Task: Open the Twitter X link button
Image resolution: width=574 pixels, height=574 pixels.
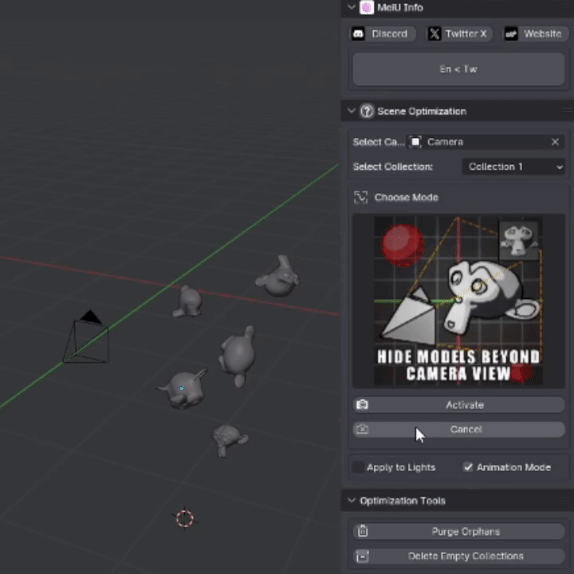Action: click(x=459, y=34)
